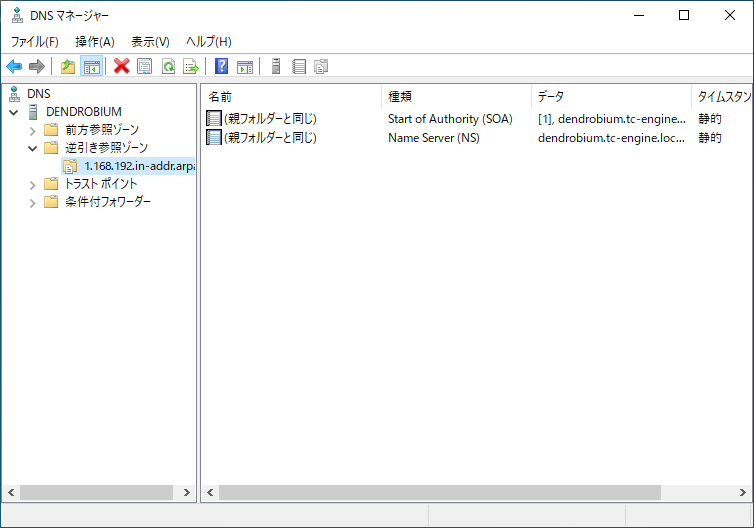Open the 操作(A) menu
Viewport: 754px width, 528px height.
tap(95, 42)
